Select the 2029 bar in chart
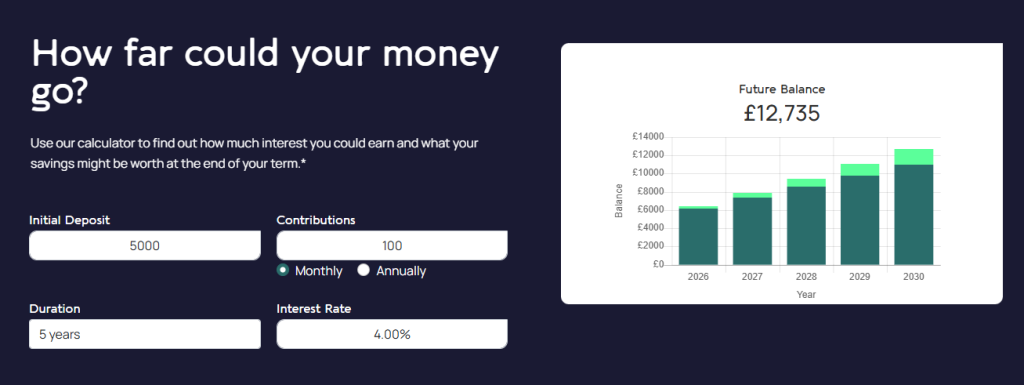Viewport: 1024px width, 385px height. point(860,215)
